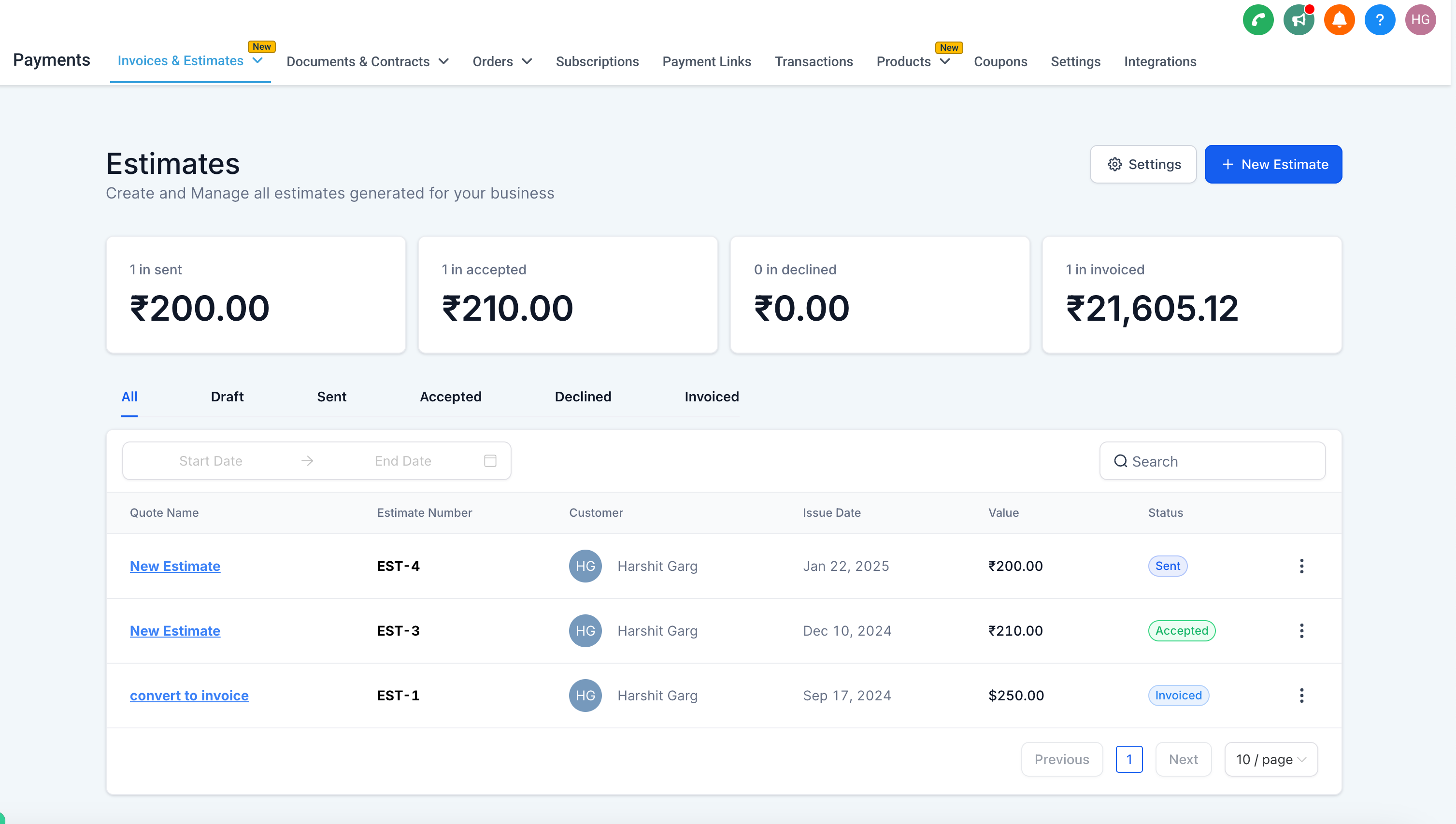Open the three-dot menu for EST-3
Screen dimensions: 1456x824
click(x=1301, y=630)
